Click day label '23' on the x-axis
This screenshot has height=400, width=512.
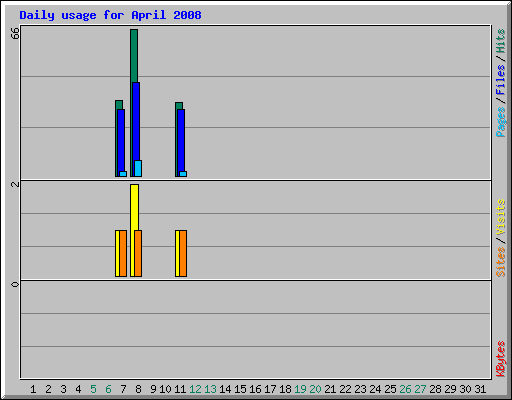[x=360, y=389]
